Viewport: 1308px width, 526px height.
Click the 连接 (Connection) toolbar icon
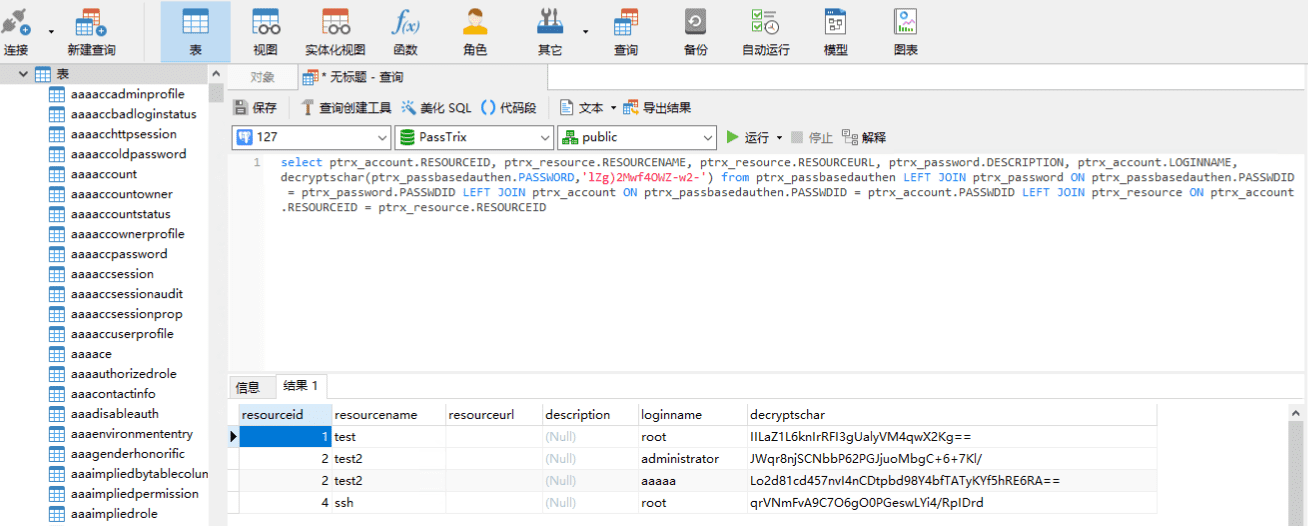pyautogui.click(x=17, y=30)
